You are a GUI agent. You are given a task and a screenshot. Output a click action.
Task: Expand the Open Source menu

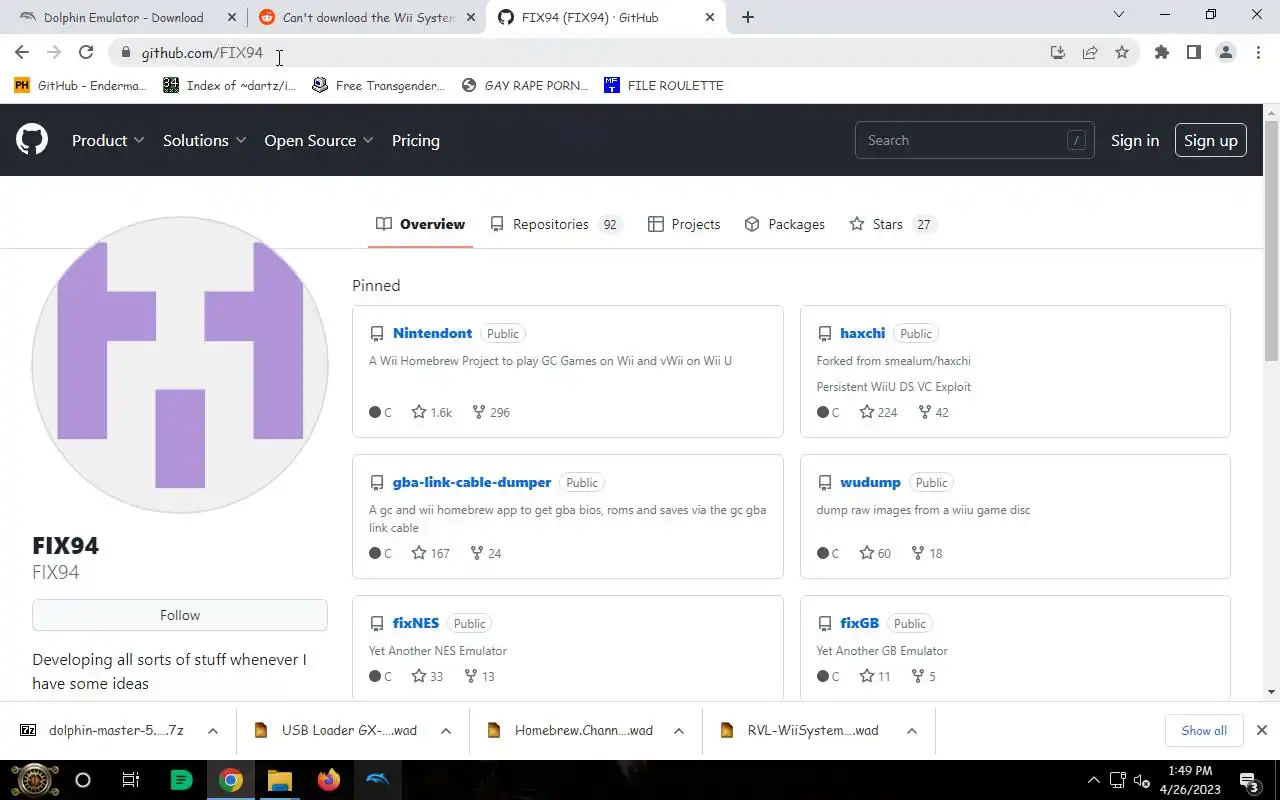coord(319,140)
